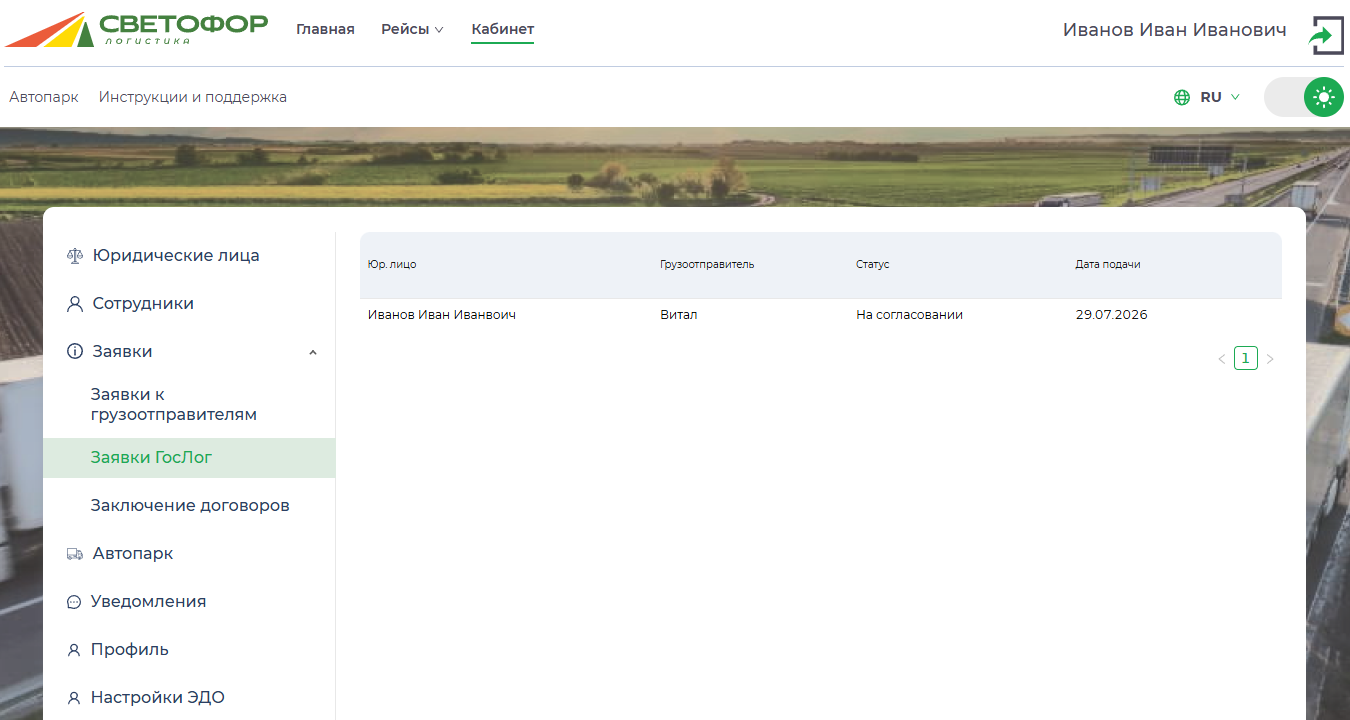1350x720 pixels.
Task: Click the cell Иванов Иван Иванвоич
Action: (442, 315)
